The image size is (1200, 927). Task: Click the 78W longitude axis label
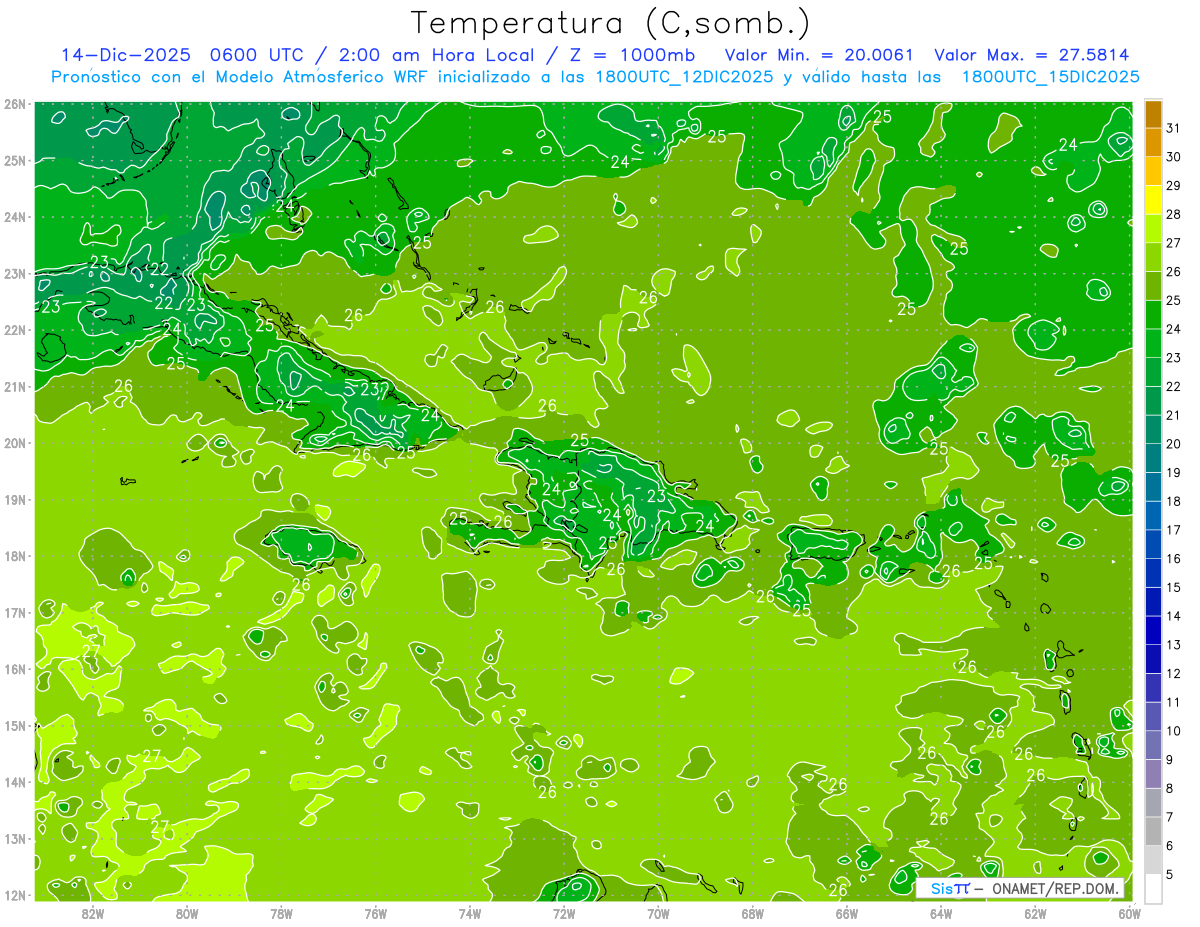pyautogui.click(x=281, y=913)
